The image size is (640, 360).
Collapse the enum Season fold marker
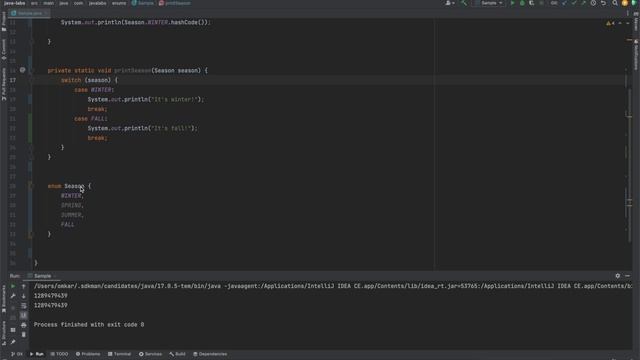[31, 186]
